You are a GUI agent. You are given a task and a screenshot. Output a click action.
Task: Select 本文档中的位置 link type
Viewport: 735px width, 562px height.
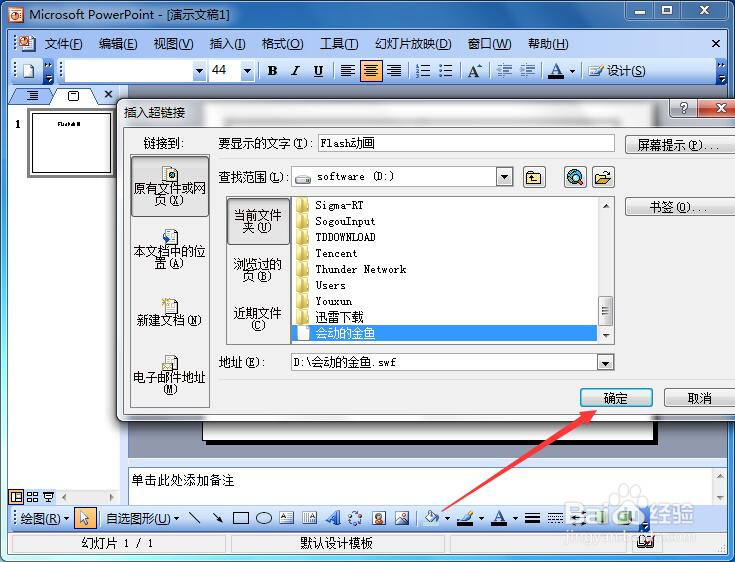(170, 249)
